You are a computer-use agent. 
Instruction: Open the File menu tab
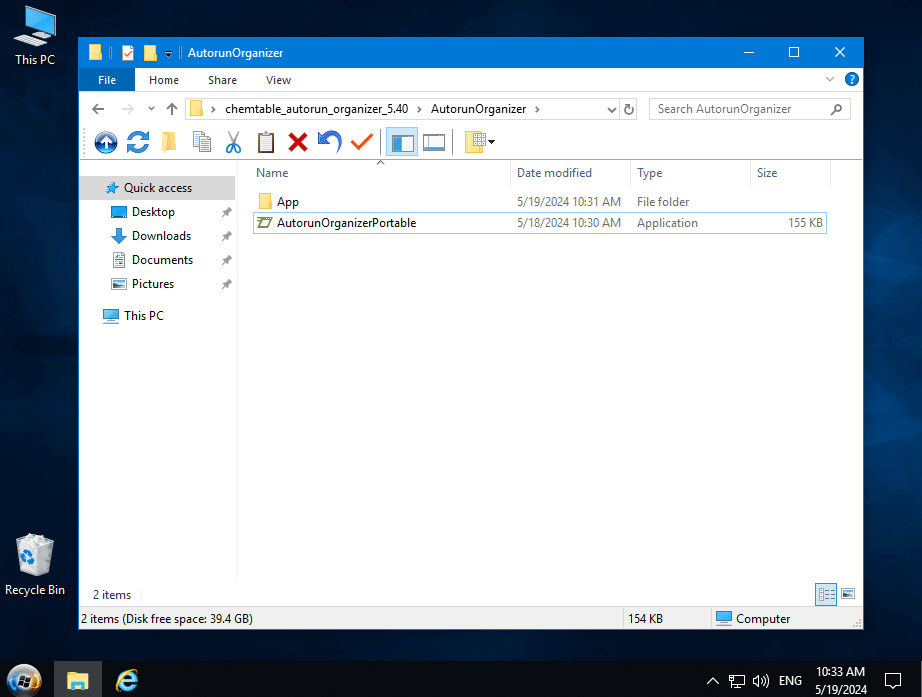(x=107, y=80)
